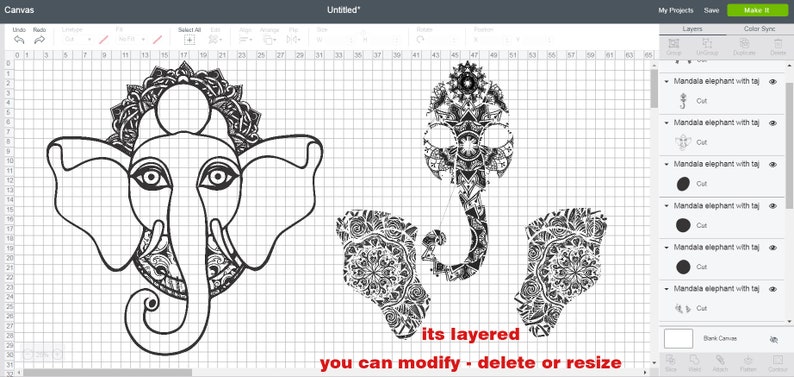794x377 pixels.
Task: Hide the elephant outline layer via eye
Action: click(x=773, y=123)
